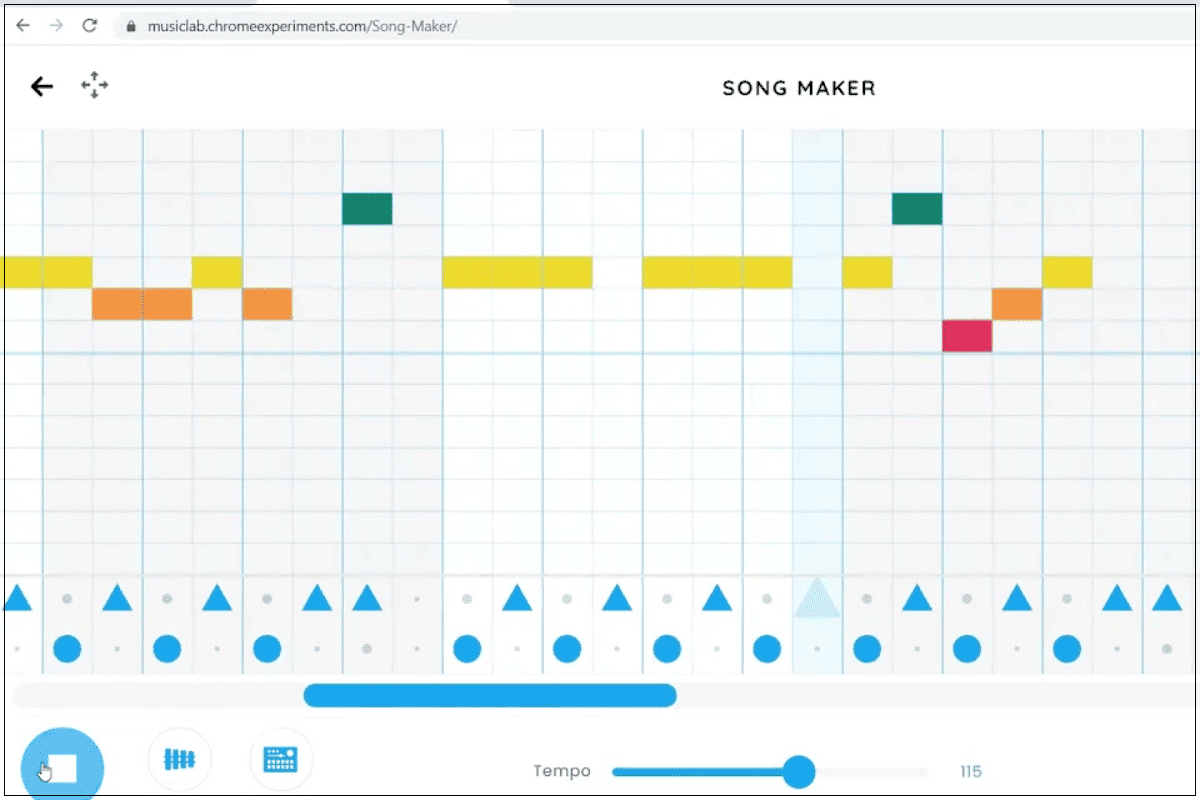The width and height of the screenshot is (1200, 800).
Task: Reload the page using the refresh icon
Action: pos(89,25)
